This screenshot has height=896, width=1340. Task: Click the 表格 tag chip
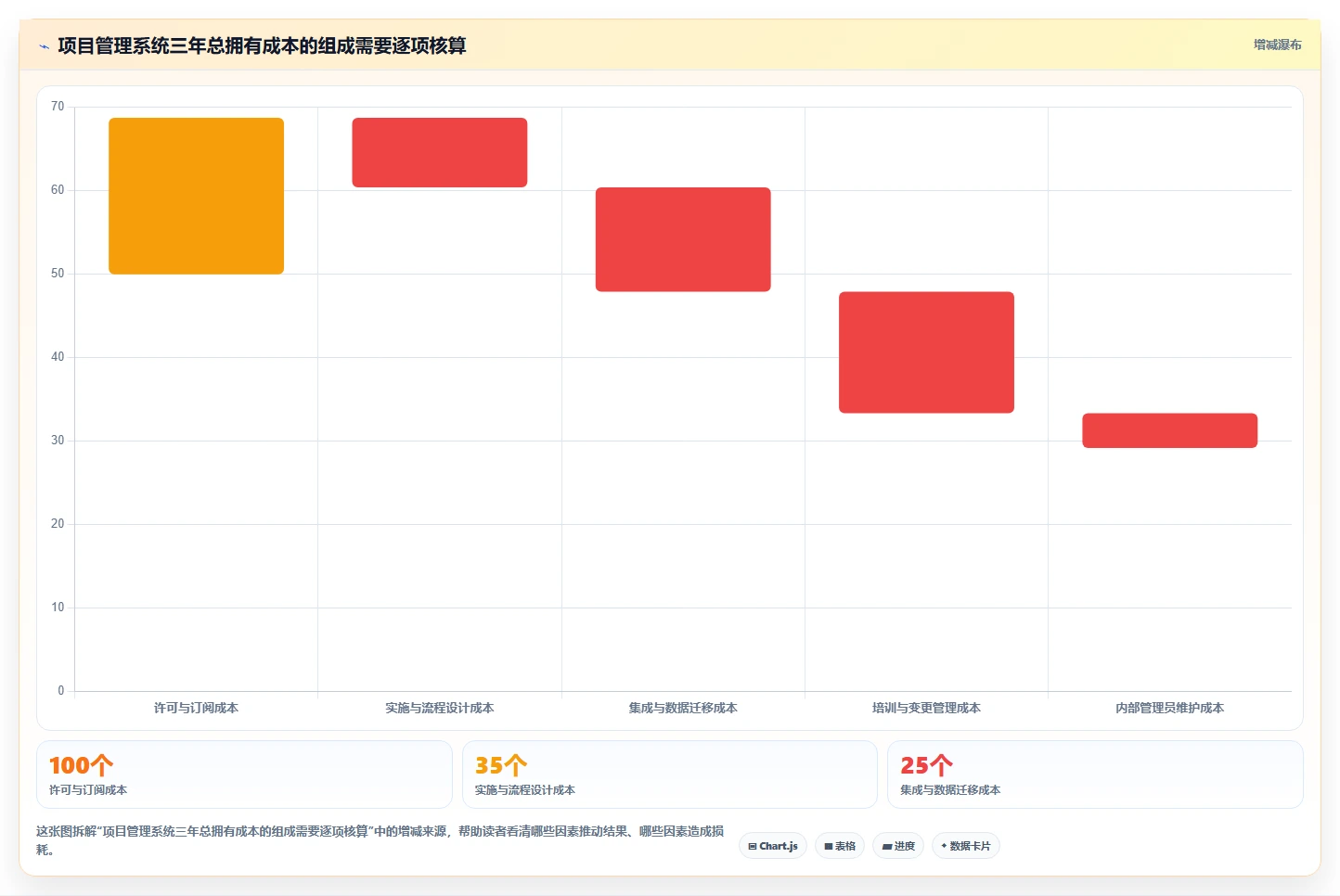tap(840, 846)
